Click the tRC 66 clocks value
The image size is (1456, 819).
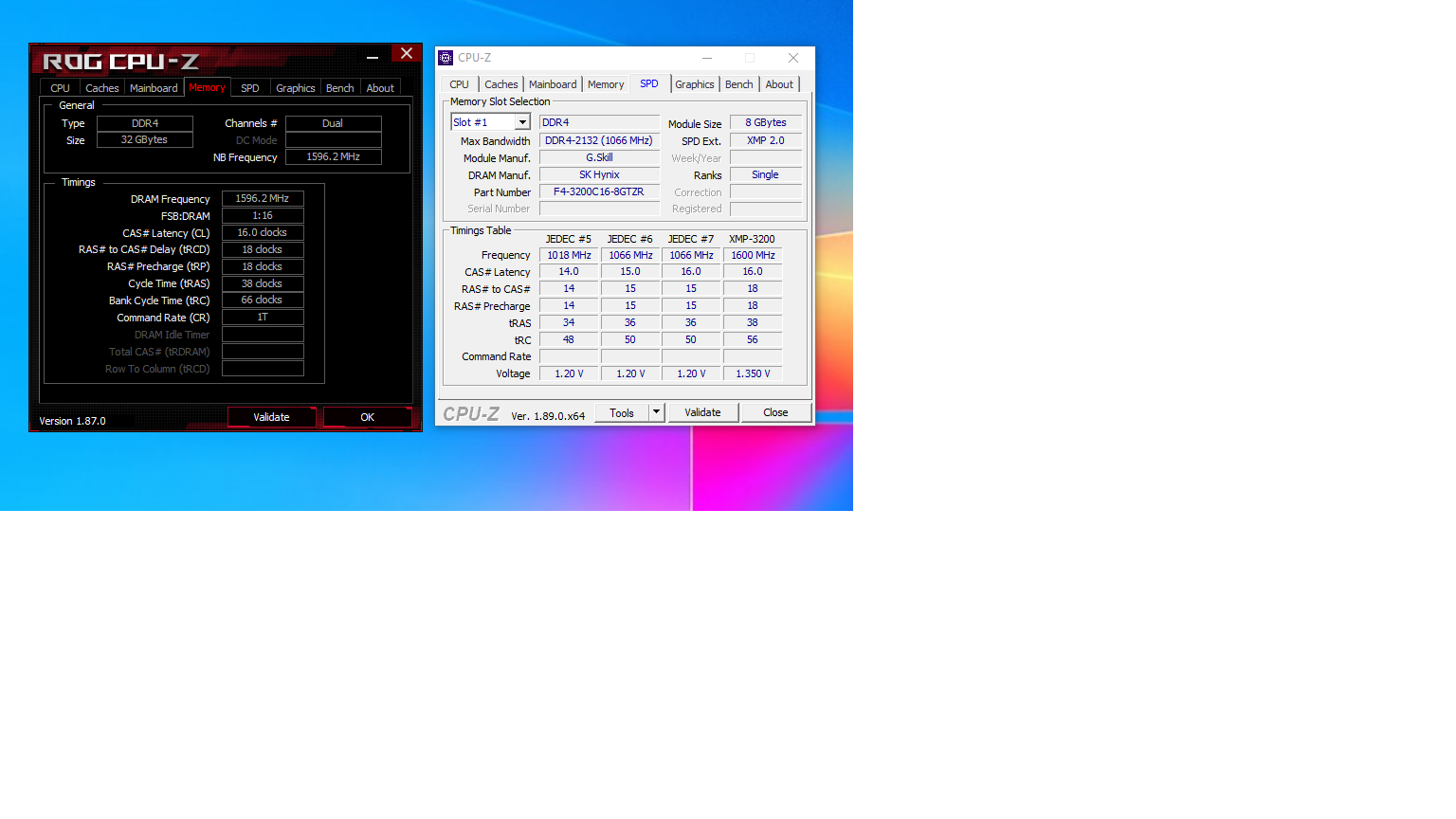click(x=263, y=300)
